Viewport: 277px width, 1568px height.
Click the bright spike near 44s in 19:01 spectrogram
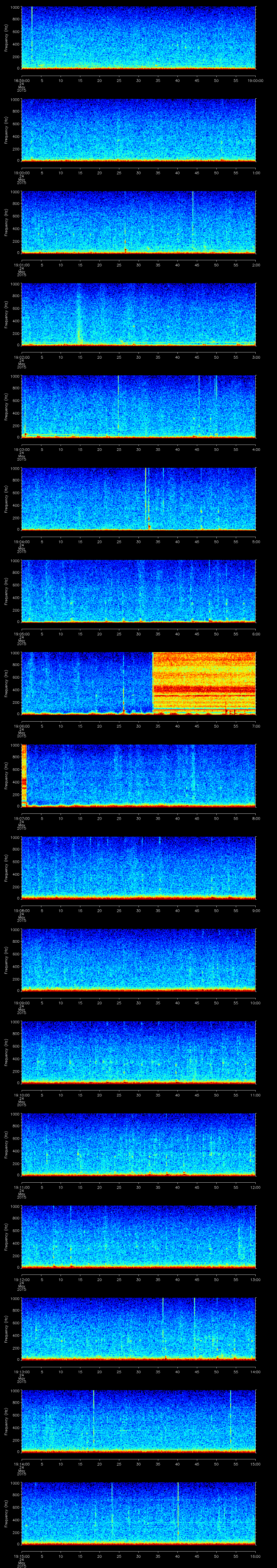[192, 219]
